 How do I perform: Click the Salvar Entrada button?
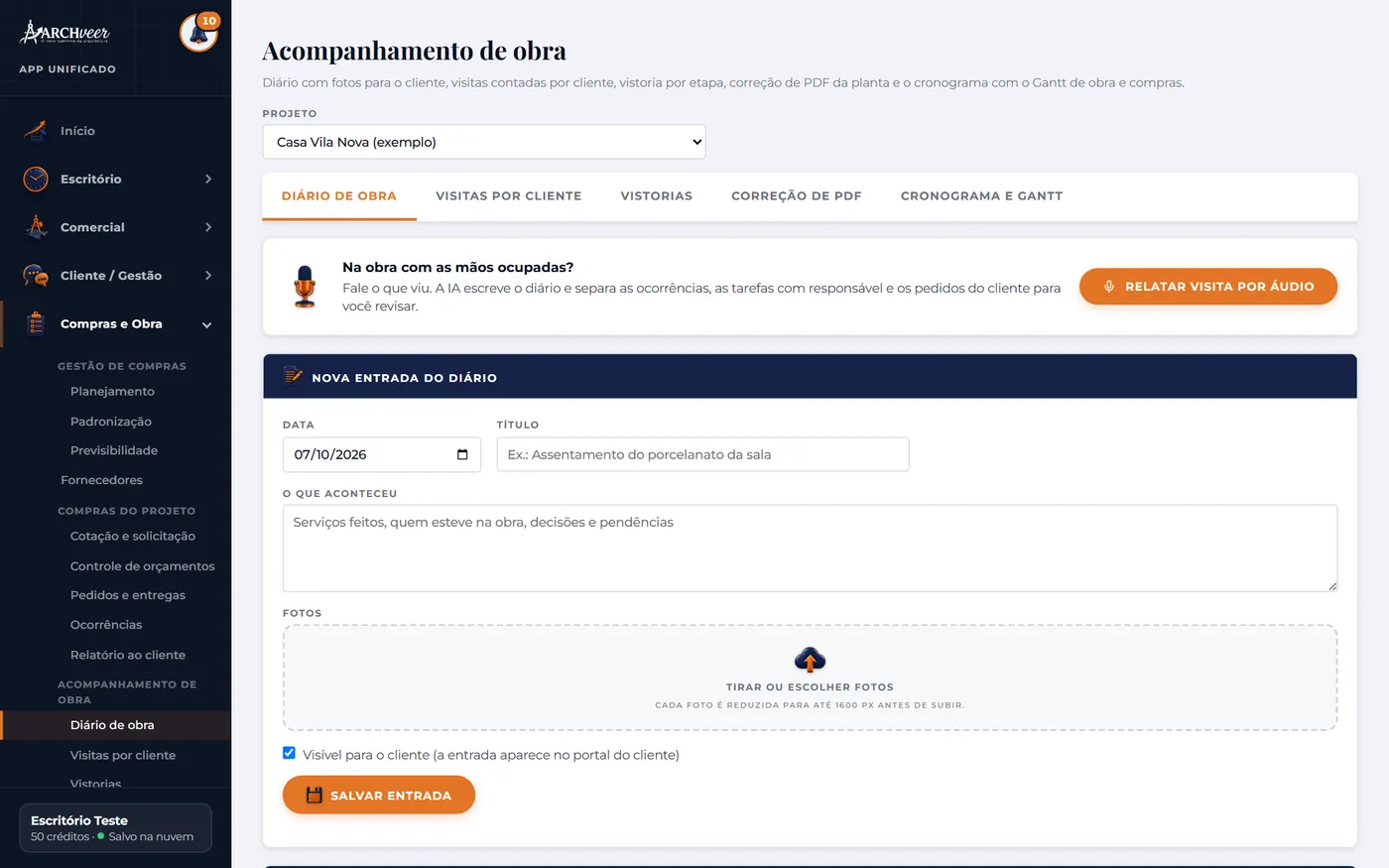point(379,796)
